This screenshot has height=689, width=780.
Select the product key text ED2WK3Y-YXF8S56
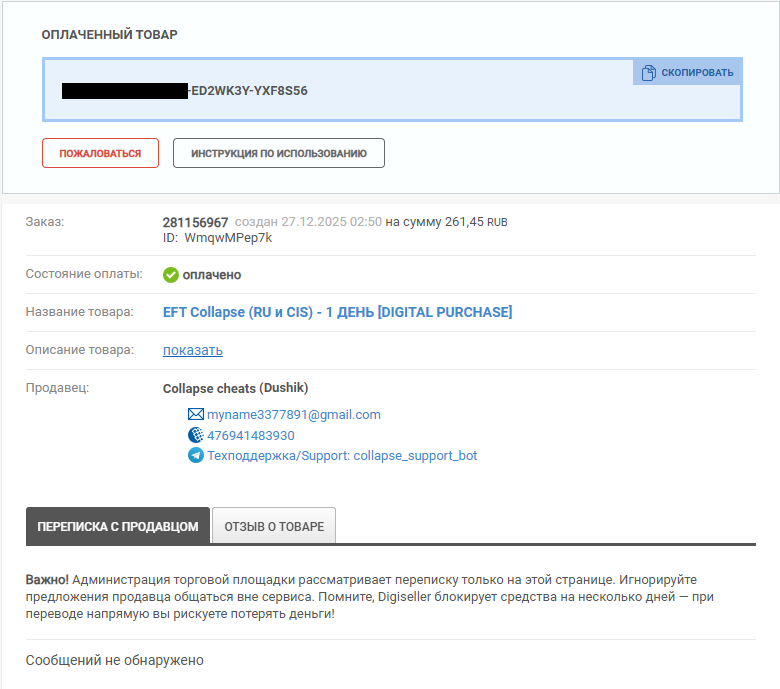(249, 91)
